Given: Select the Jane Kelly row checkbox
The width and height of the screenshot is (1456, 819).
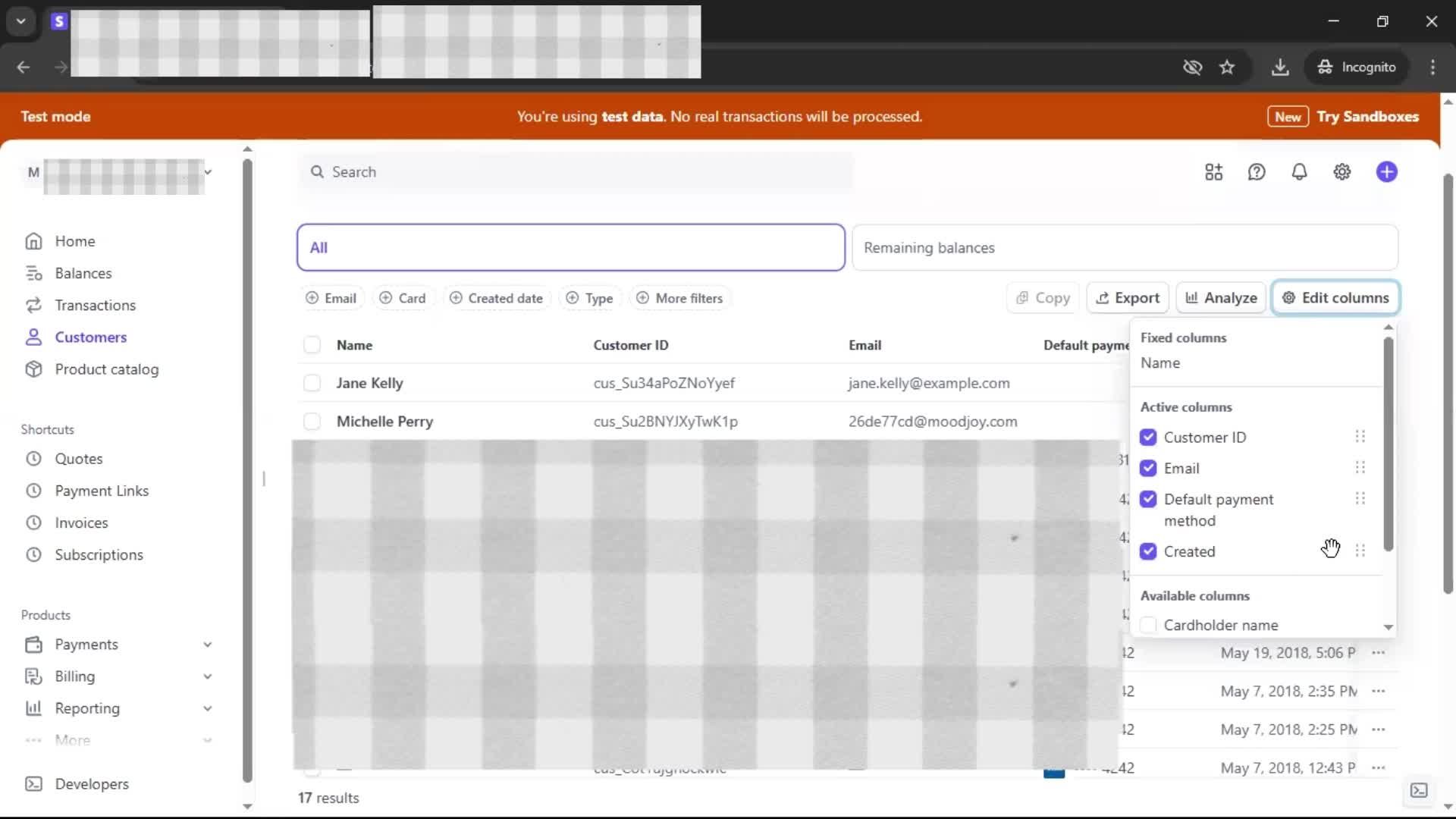Looking at the screenshot, I should click(312, 383).
